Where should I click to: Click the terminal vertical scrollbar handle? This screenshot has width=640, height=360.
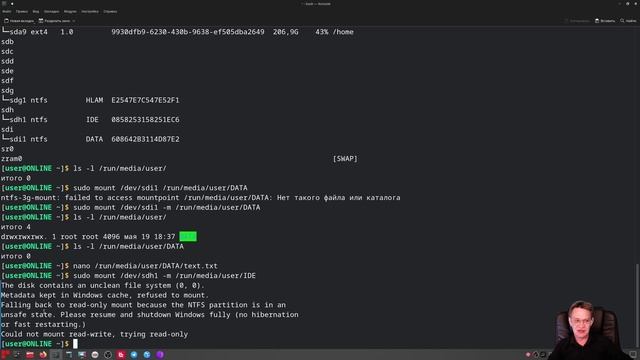(x=638, y=305)
